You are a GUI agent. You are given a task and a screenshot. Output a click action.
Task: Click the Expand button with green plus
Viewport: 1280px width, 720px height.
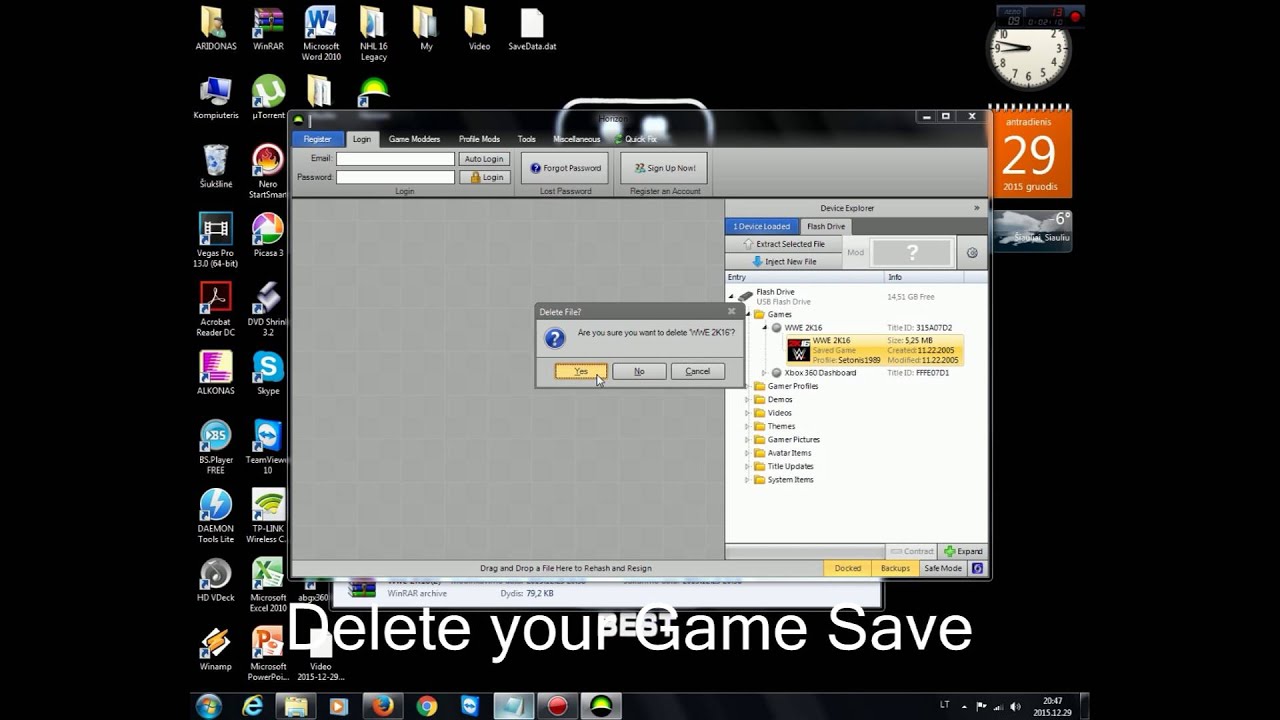pos(963,551)
